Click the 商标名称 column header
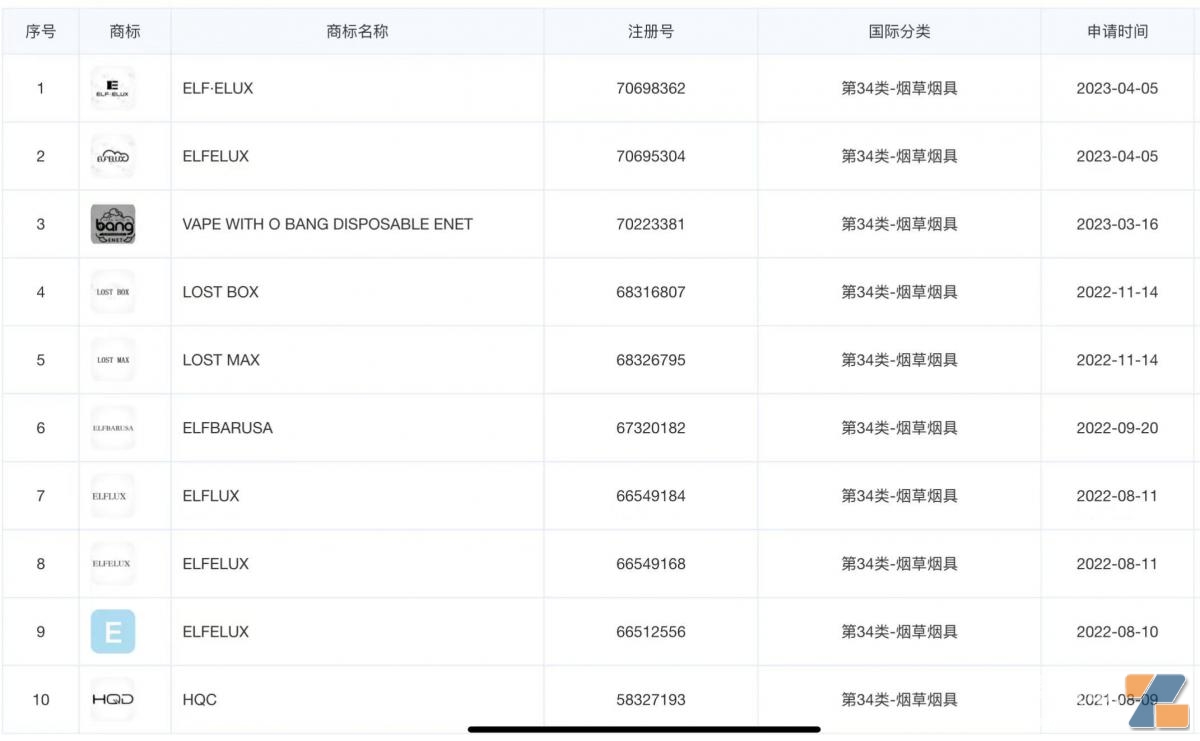Screen dimensions: 1200x741 coord(357,31)
